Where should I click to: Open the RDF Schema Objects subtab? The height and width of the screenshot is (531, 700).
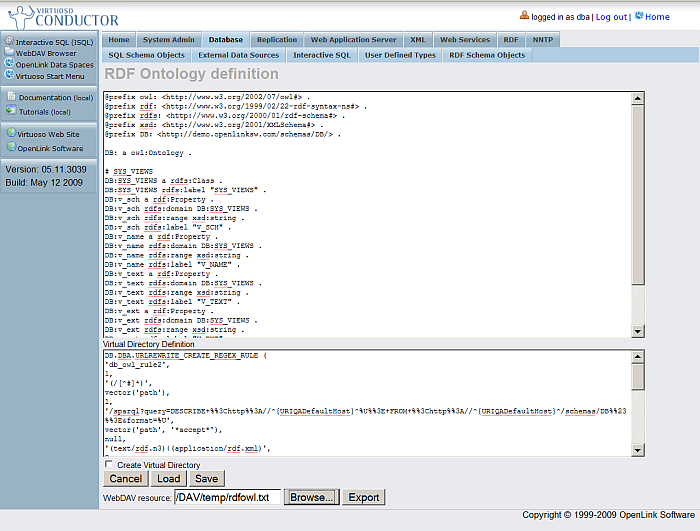click(487, 55)
